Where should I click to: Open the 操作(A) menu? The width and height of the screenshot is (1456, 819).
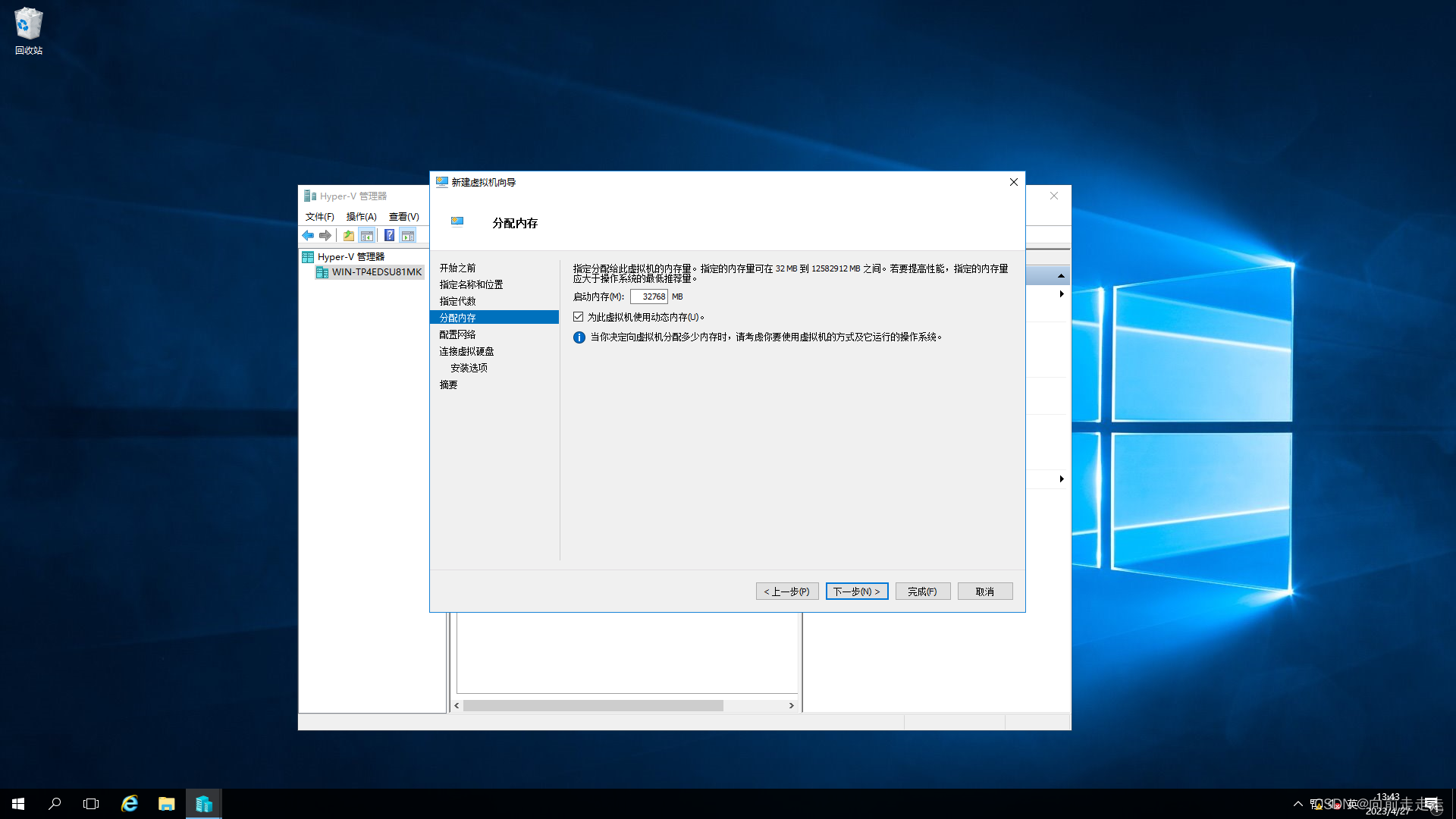coord(361,216)
